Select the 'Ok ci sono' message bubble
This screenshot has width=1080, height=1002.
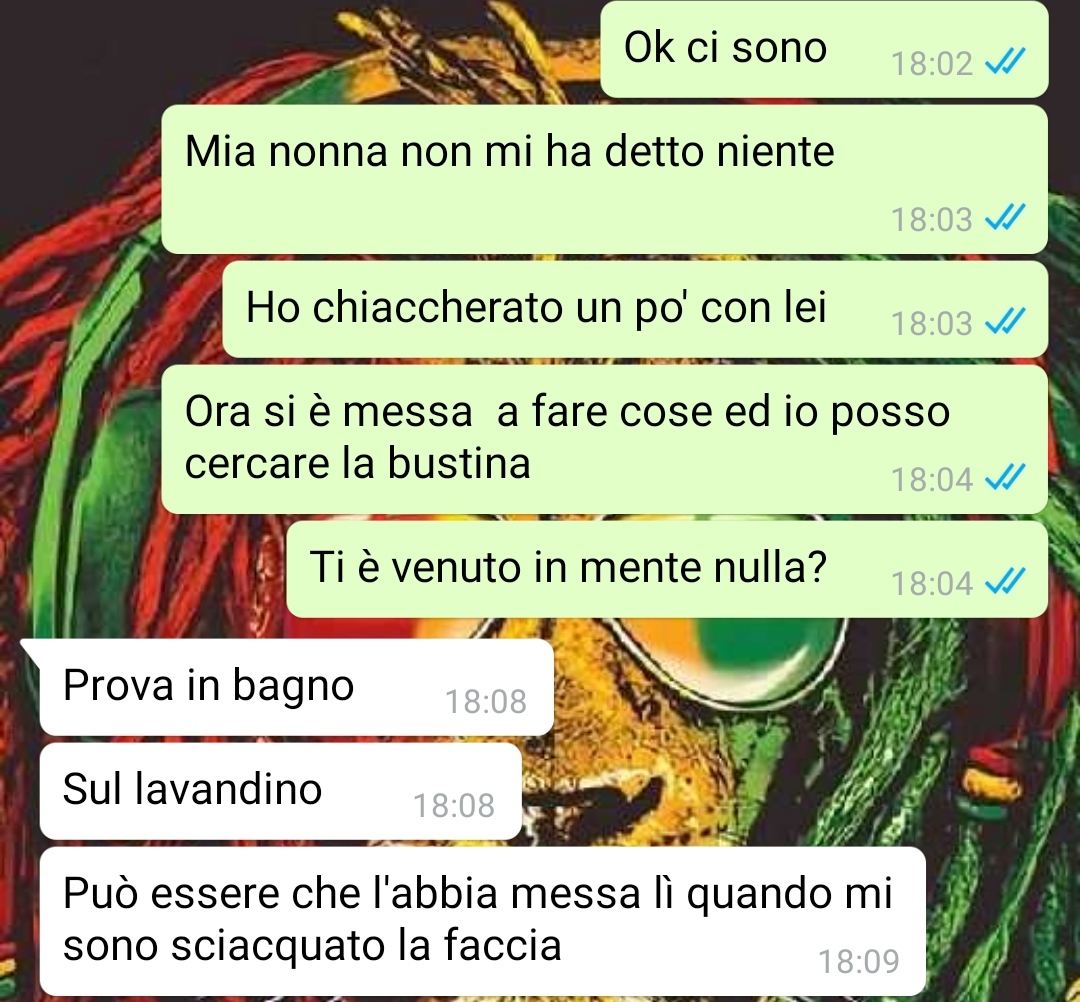[824, 49]
